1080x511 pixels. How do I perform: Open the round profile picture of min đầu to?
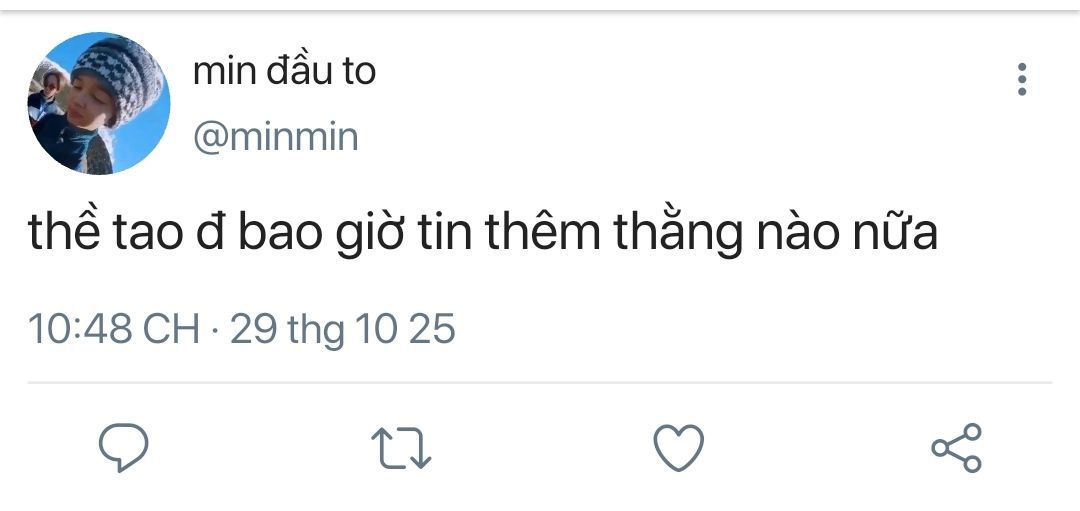click(x=98, y=103)
